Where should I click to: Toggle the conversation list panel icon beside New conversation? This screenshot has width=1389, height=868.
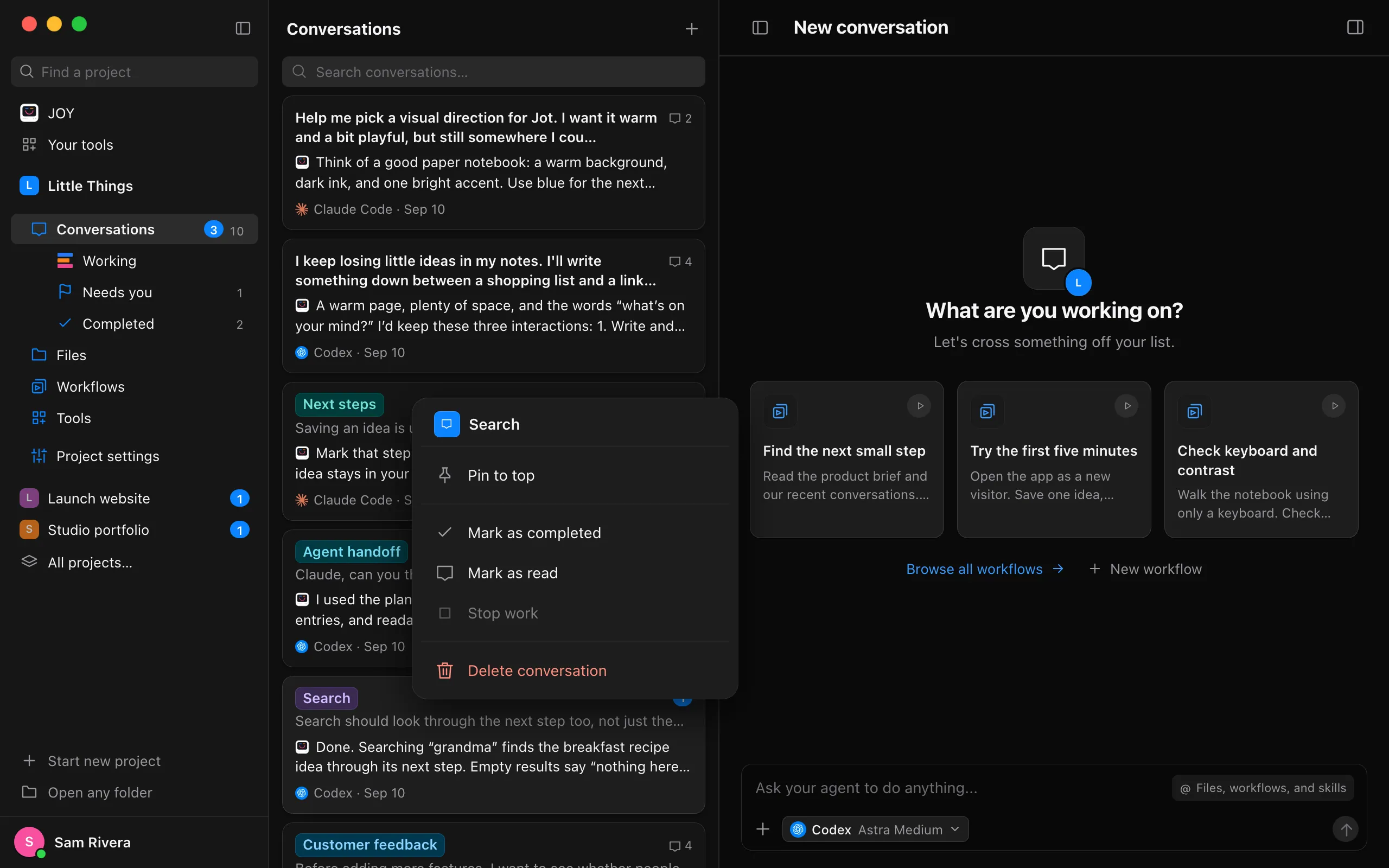click(760, 28)
